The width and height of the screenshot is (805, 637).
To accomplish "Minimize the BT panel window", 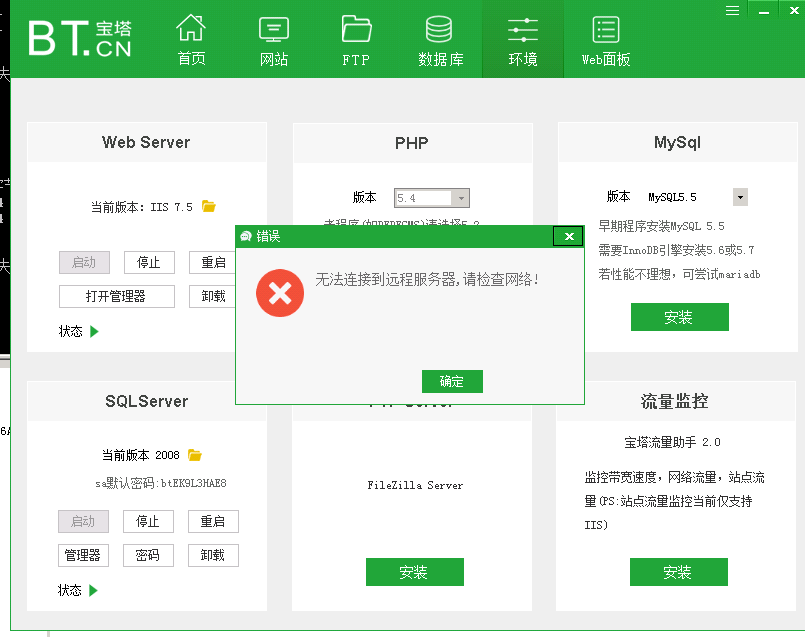I will point(764,10).
